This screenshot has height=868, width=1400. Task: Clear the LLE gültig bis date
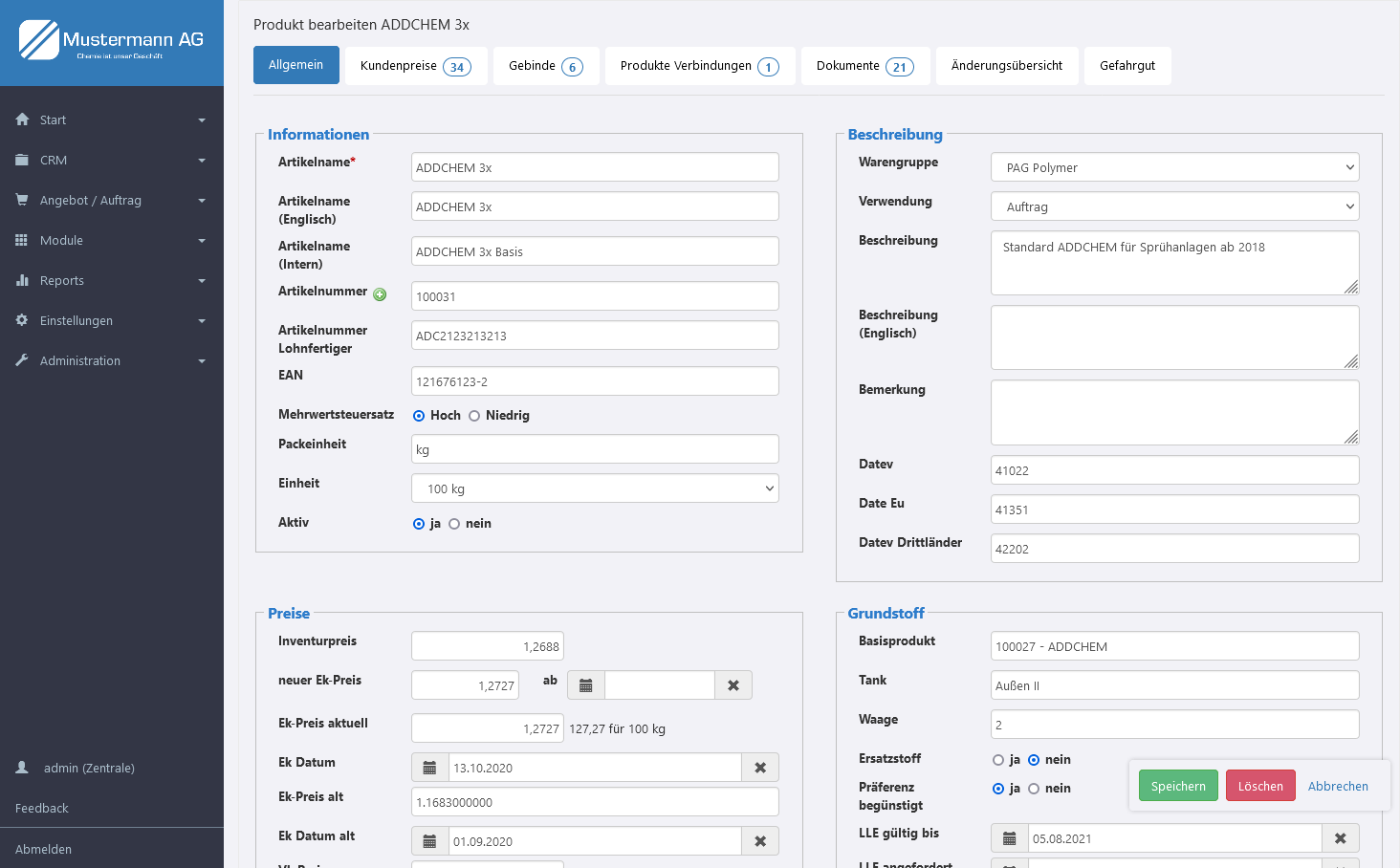pos(1340,838)
